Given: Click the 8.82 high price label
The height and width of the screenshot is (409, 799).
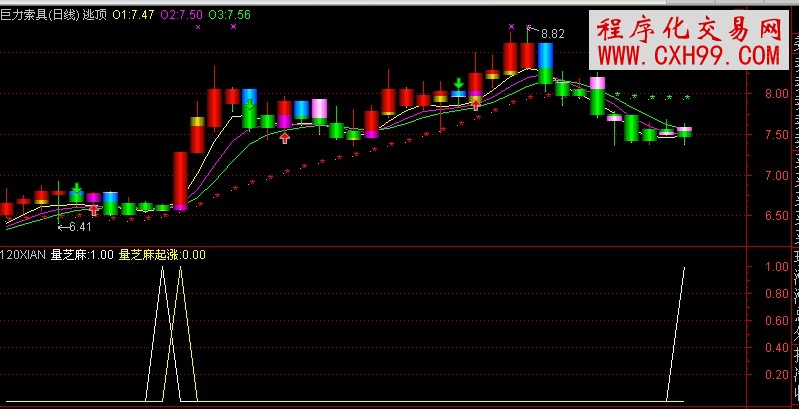Looking at the screenshot, I should (552, 34).
